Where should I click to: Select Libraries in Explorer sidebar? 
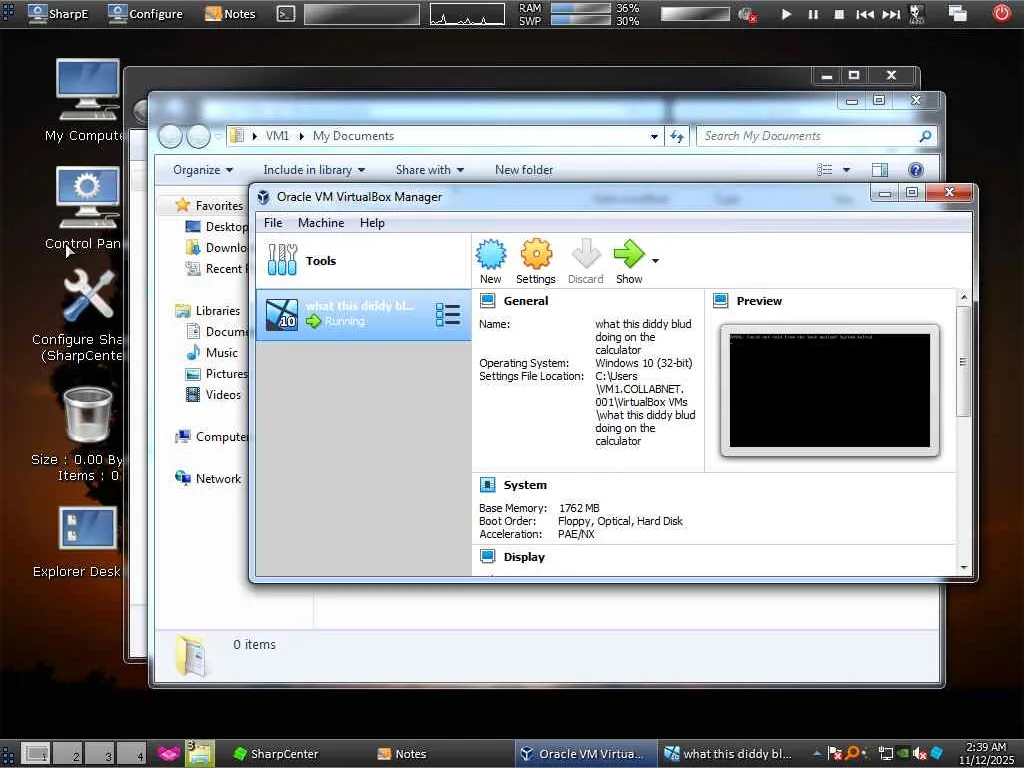click(x=217, y=311)
